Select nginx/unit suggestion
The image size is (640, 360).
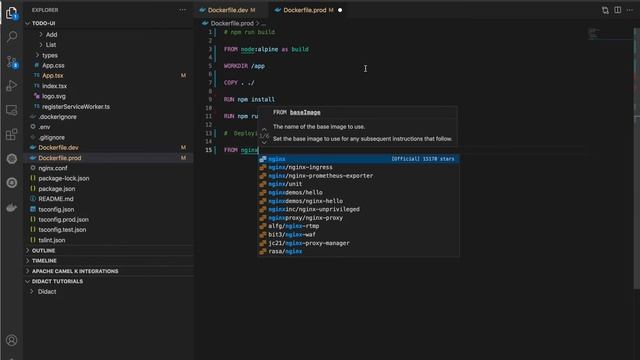[x=358, y=184]
